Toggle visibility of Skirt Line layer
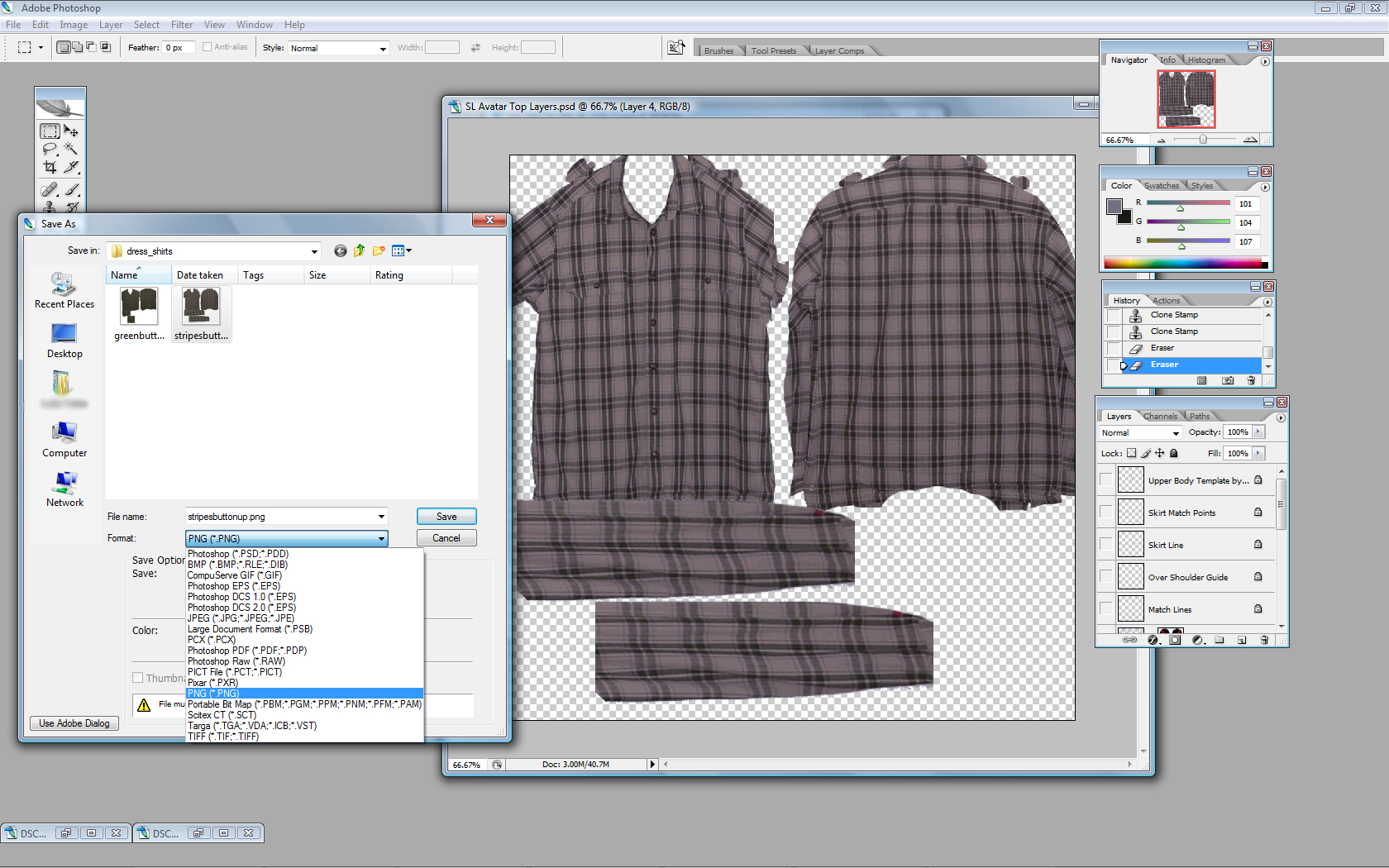Image resolution: width=1389 pixels, height=868 pixels. tap(1105, 545)
